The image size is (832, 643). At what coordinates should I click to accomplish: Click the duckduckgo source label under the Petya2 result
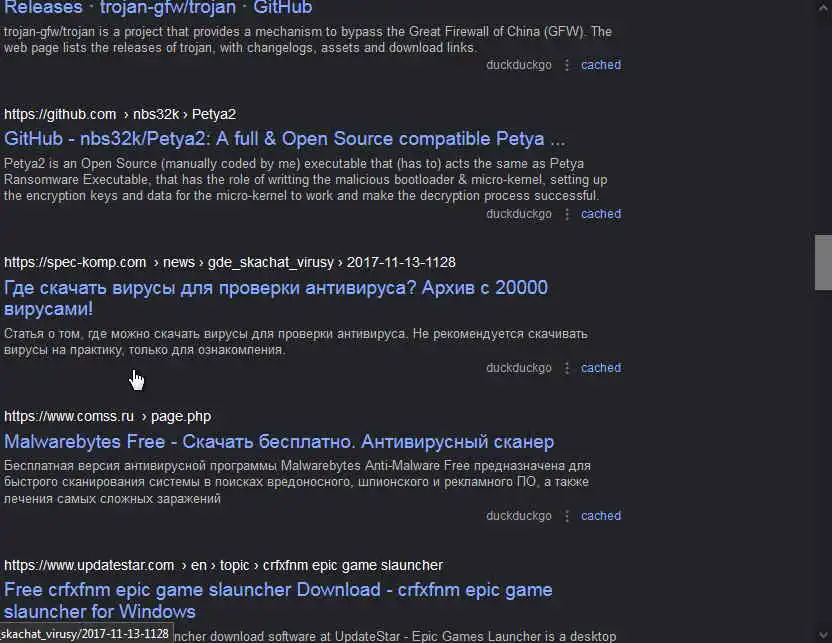click(x=519, y=214)
